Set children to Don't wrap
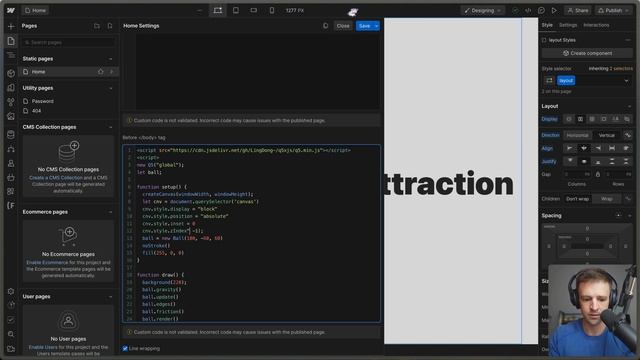 click(578, 199)
